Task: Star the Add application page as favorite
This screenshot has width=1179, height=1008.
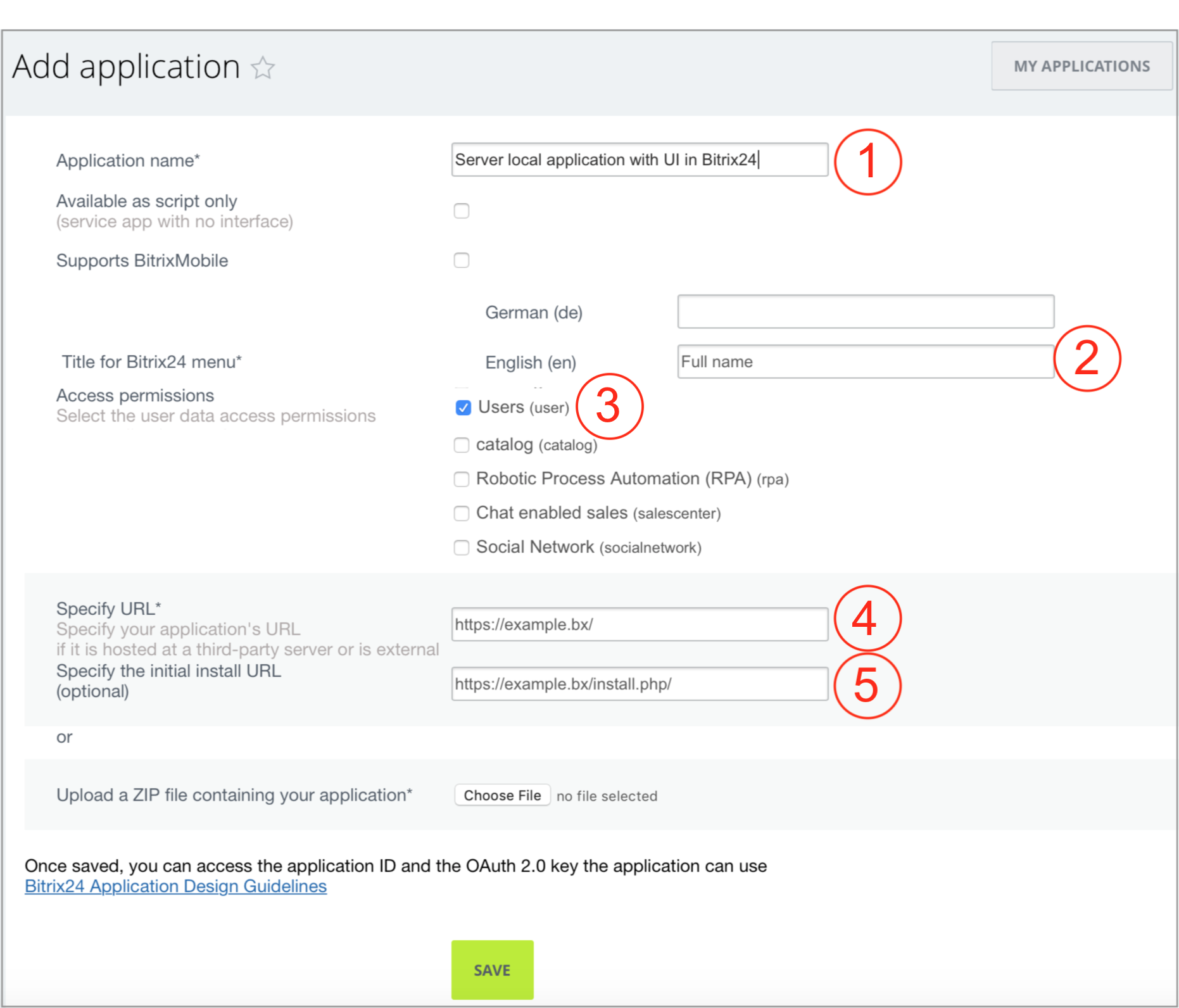Action: tap(263, 67)
